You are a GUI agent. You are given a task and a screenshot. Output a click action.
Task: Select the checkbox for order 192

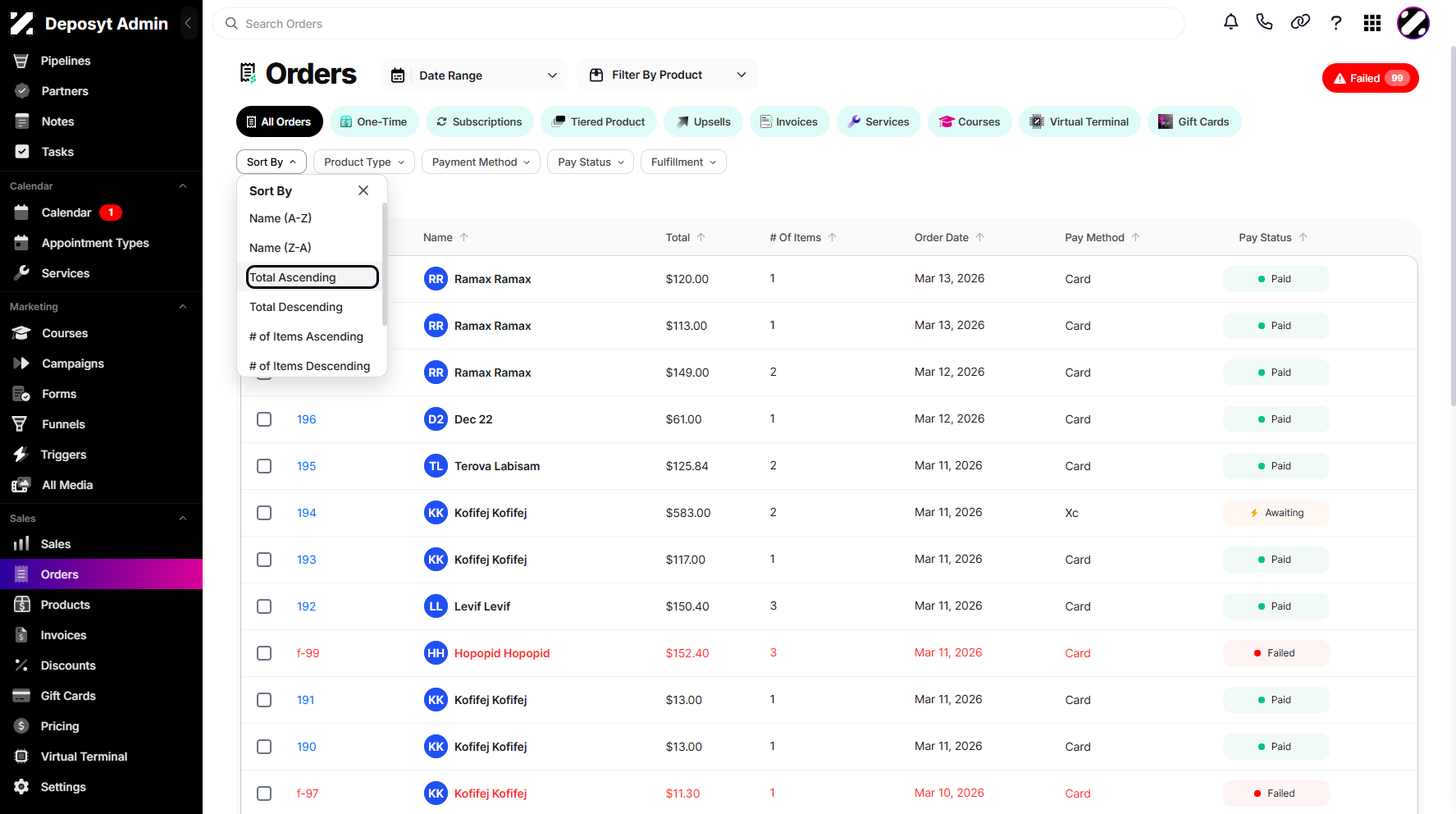264,606
